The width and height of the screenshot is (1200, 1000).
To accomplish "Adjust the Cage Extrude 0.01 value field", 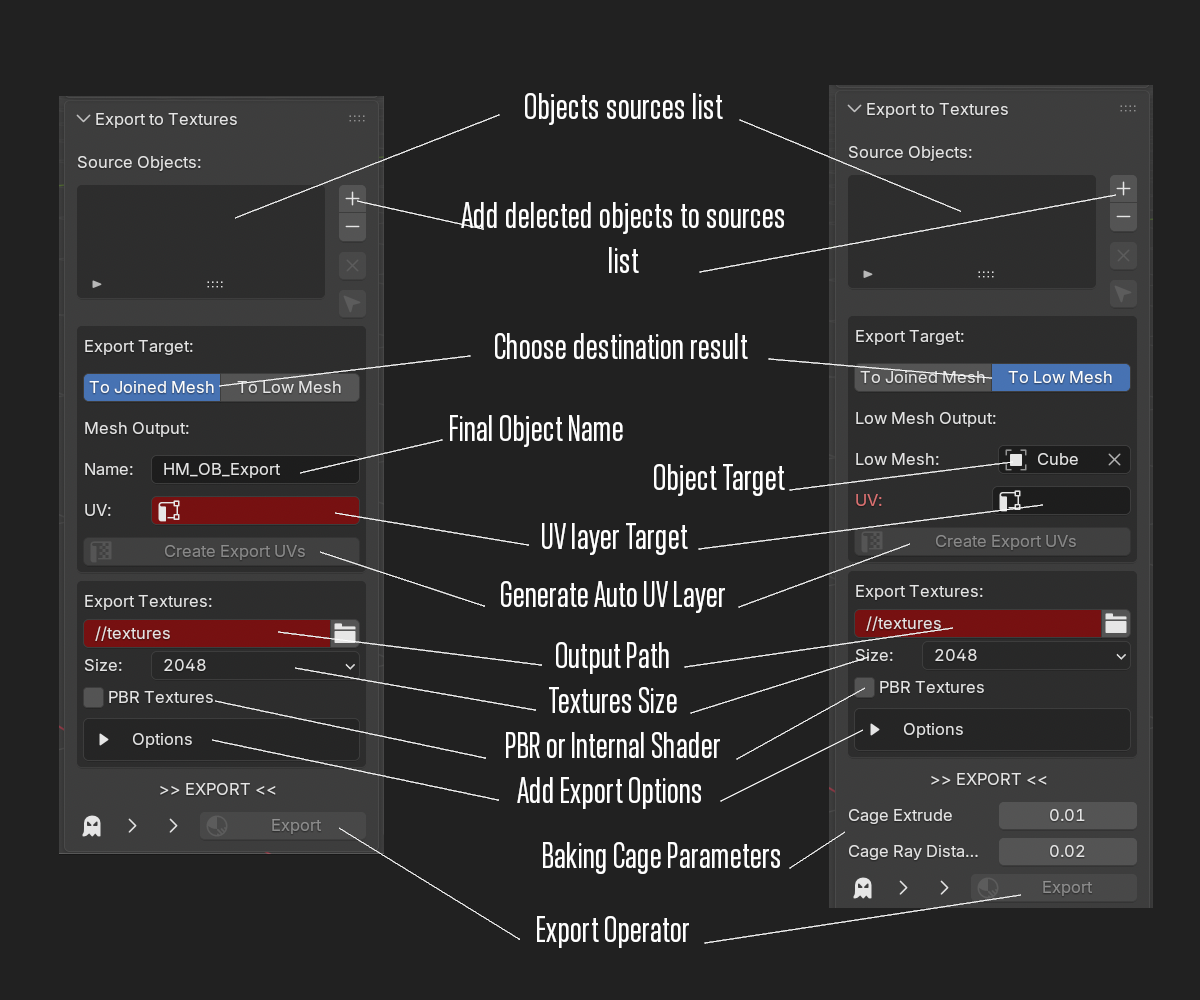I will [x=1067, y=816].
